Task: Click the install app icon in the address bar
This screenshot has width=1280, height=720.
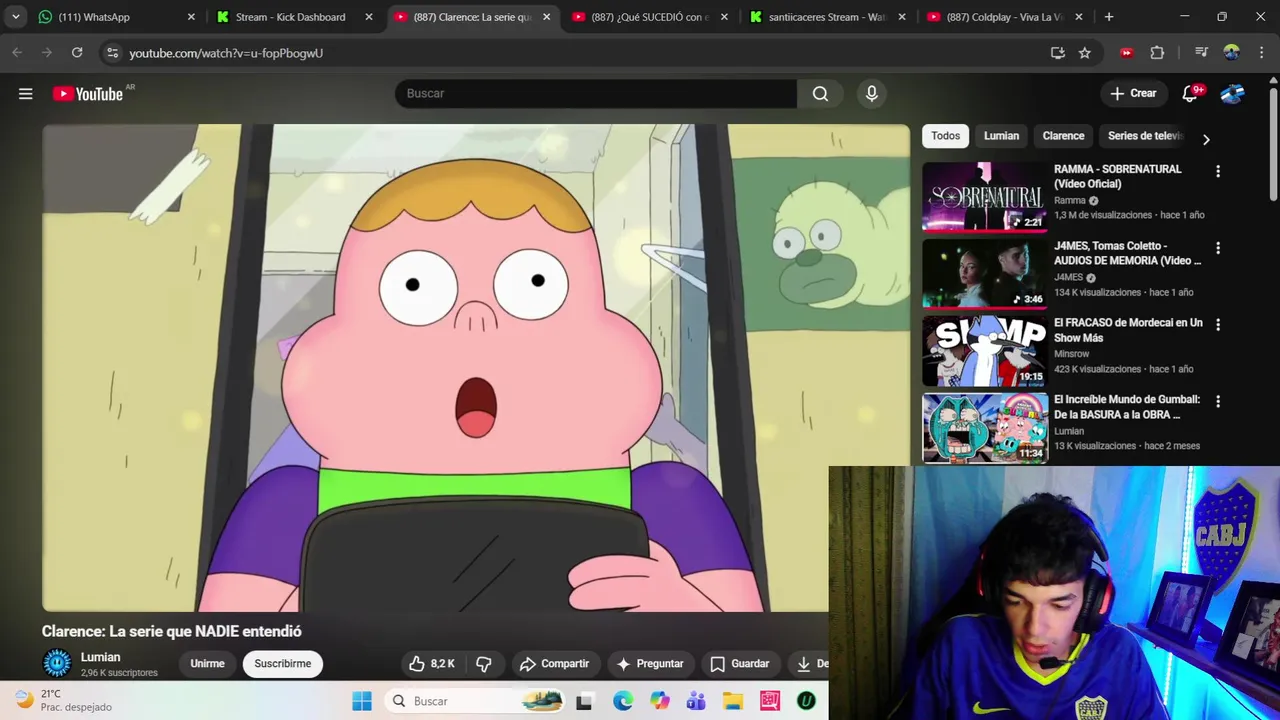Action: (x=1057, y=53)
